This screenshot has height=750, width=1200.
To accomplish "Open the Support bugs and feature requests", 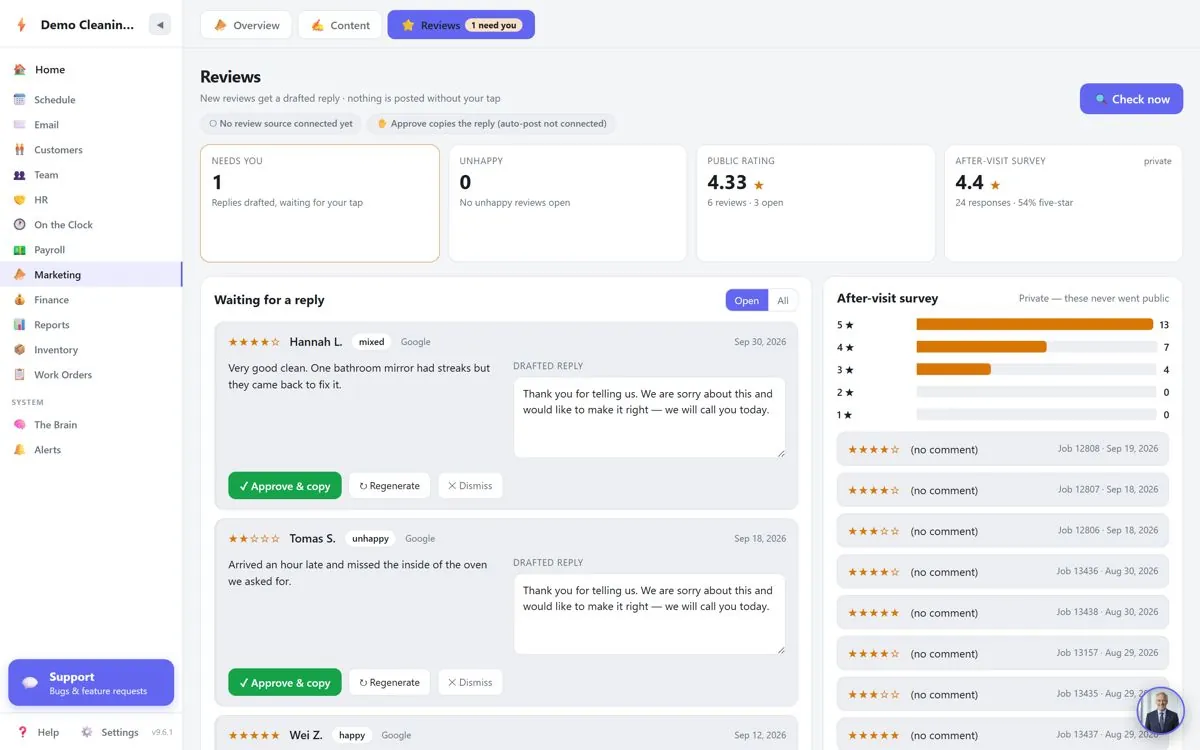I will tap(91, 683).
